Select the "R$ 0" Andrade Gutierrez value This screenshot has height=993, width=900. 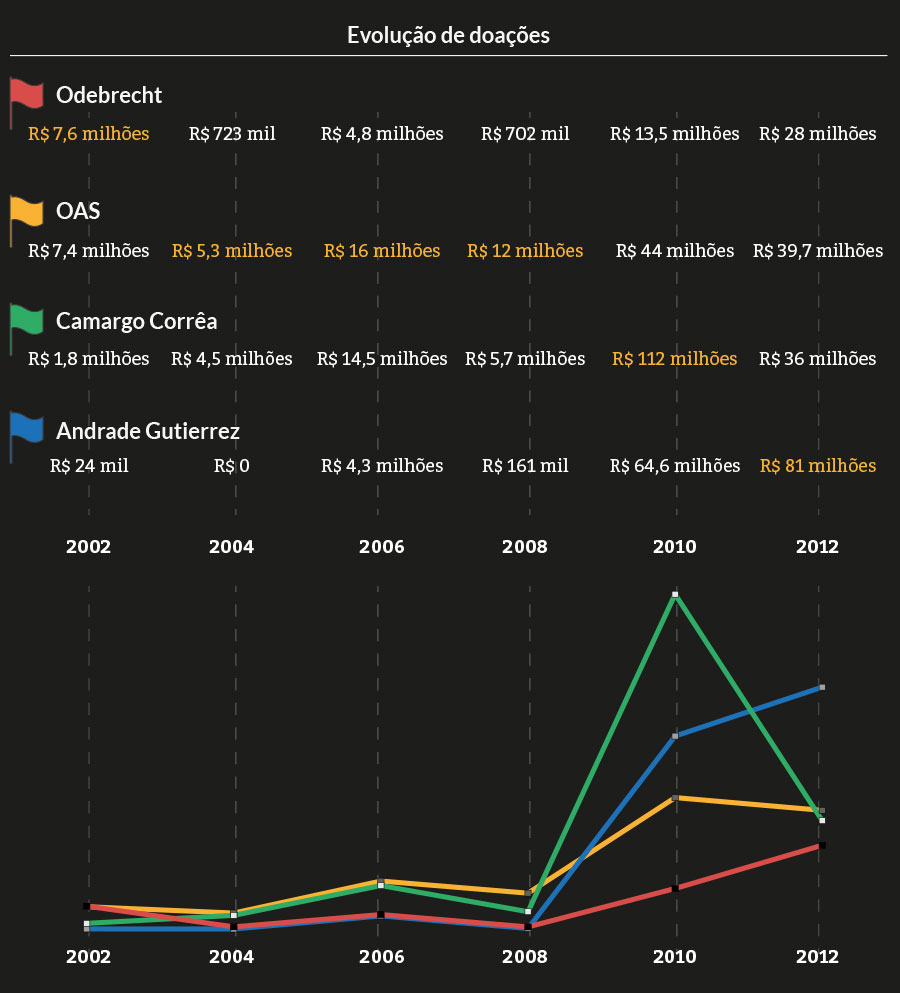[232, 466]
